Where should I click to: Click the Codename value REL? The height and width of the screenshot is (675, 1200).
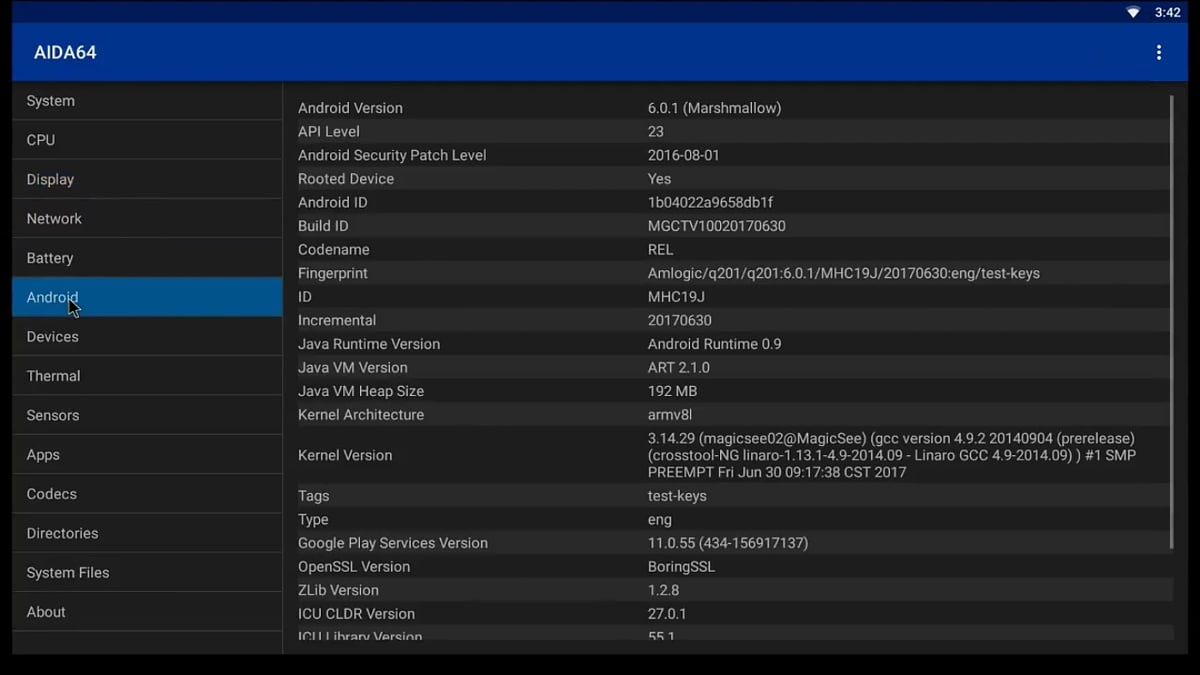[660, 250]
